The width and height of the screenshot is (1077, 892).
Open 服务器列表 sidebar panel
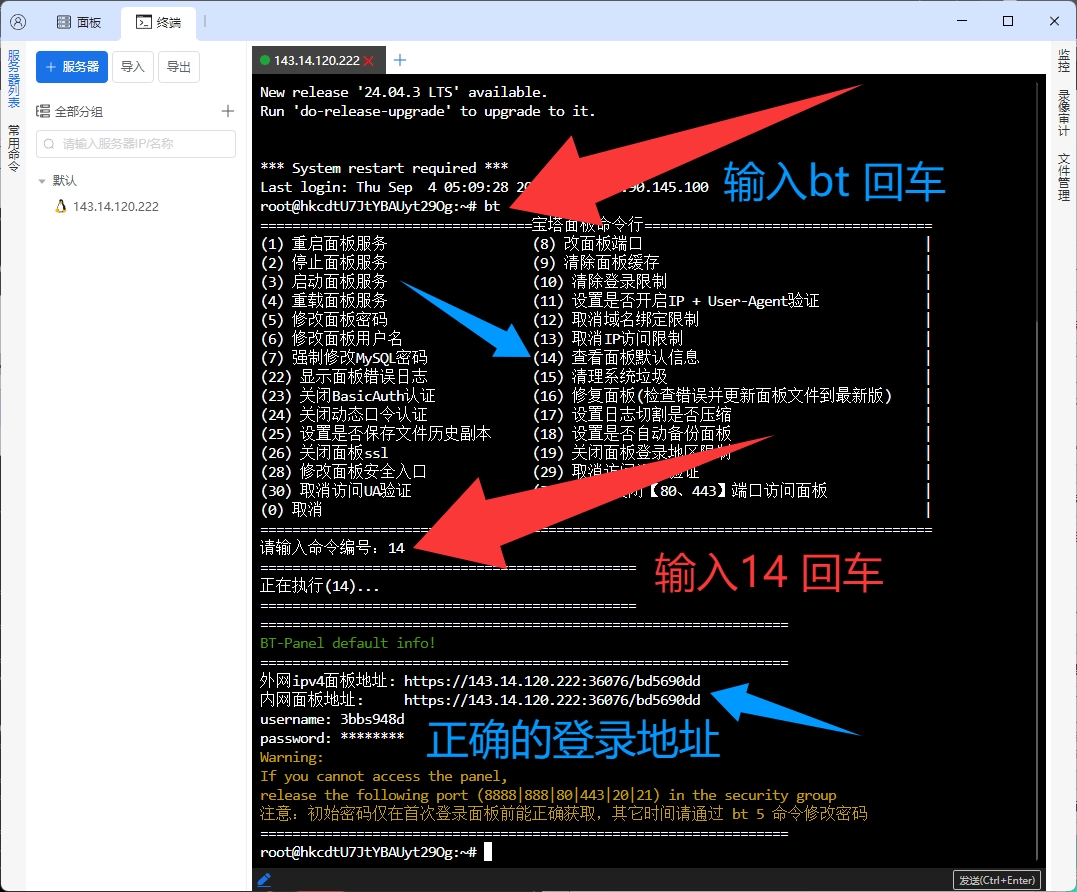pos(14,78)
